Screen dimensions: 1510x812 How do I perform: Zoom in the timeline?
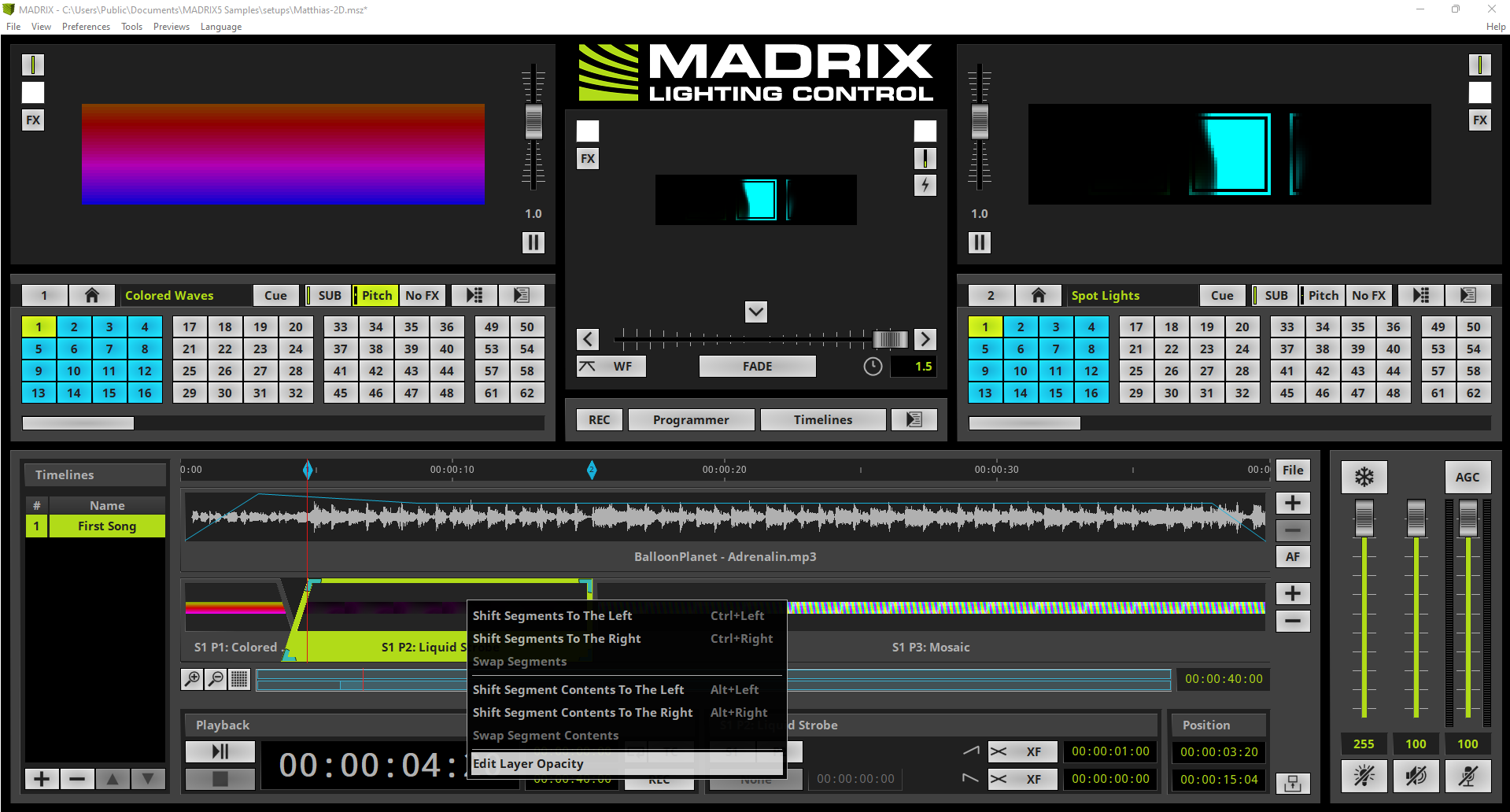pos(192,679)
